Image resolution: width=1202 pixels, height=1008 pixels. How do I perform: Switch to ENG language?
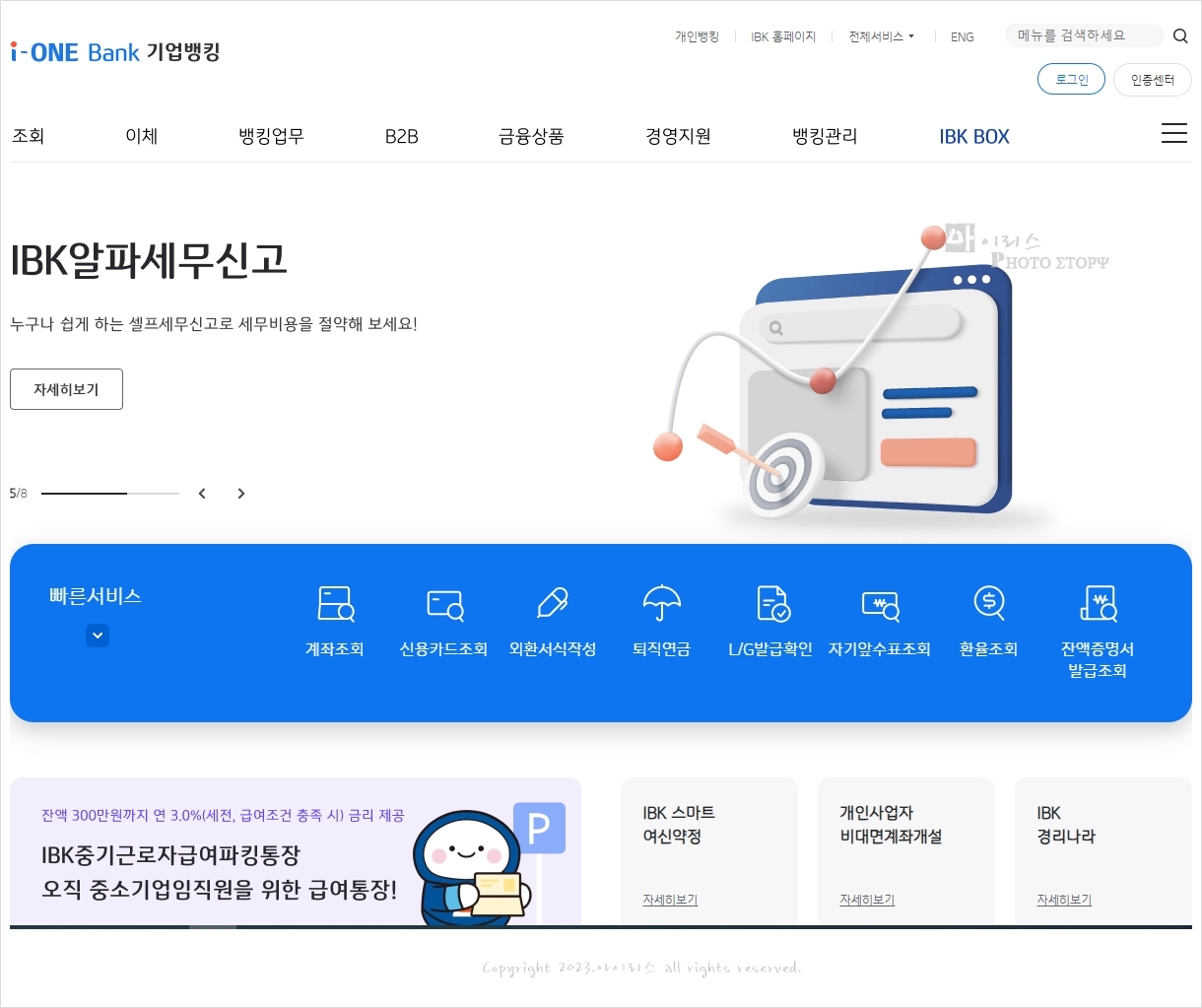click(962, 36)
